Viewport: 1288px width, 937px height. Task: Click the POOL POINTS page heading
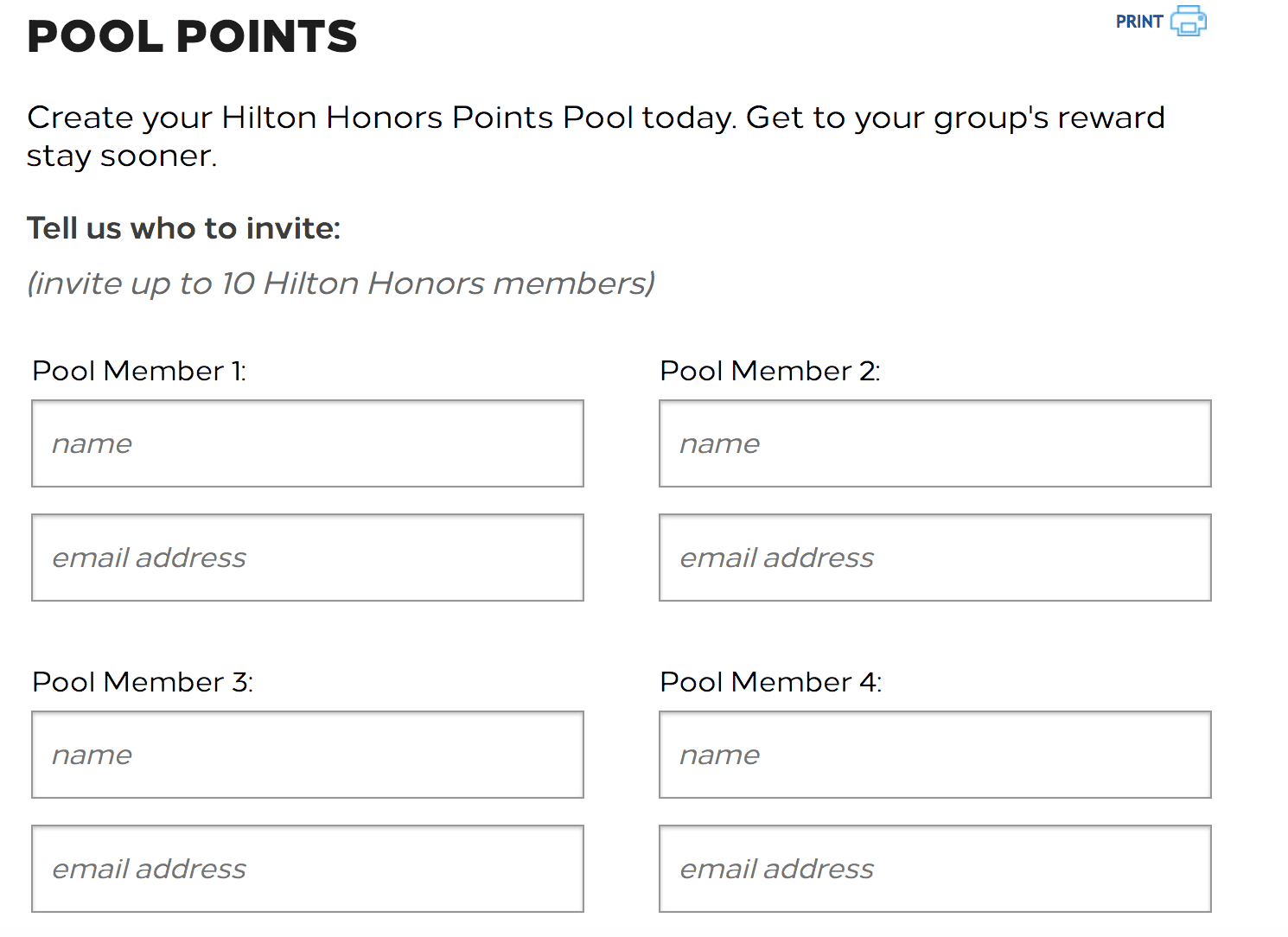point(192,35)
